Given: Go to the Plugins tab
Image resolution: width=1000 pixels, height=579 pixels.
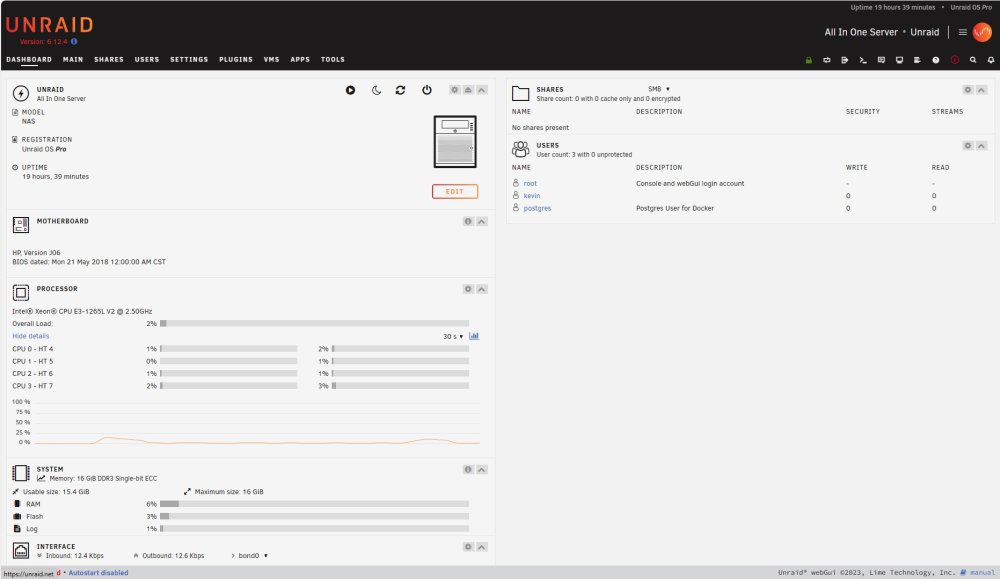Looking at the screenshot, I should coord(236,59).
